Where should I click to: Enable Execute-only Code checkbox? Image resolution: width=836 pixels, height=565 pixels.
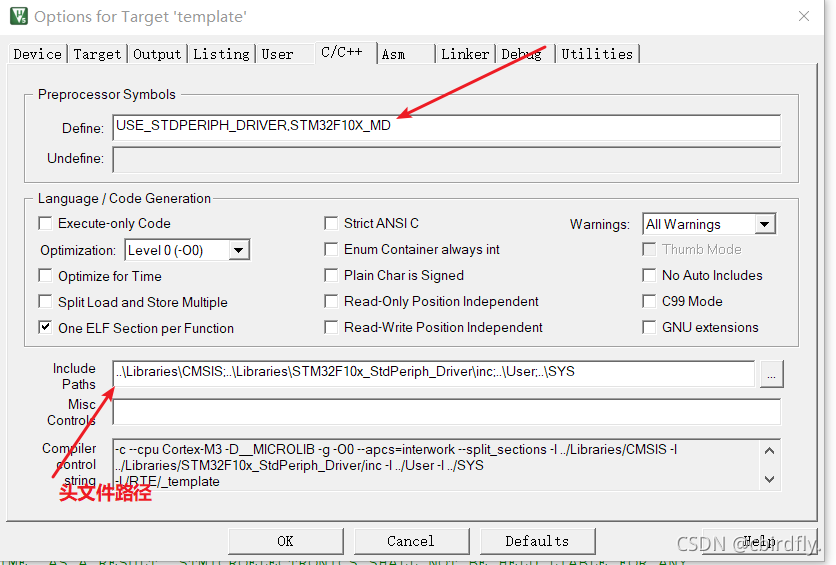click(45, 223)
